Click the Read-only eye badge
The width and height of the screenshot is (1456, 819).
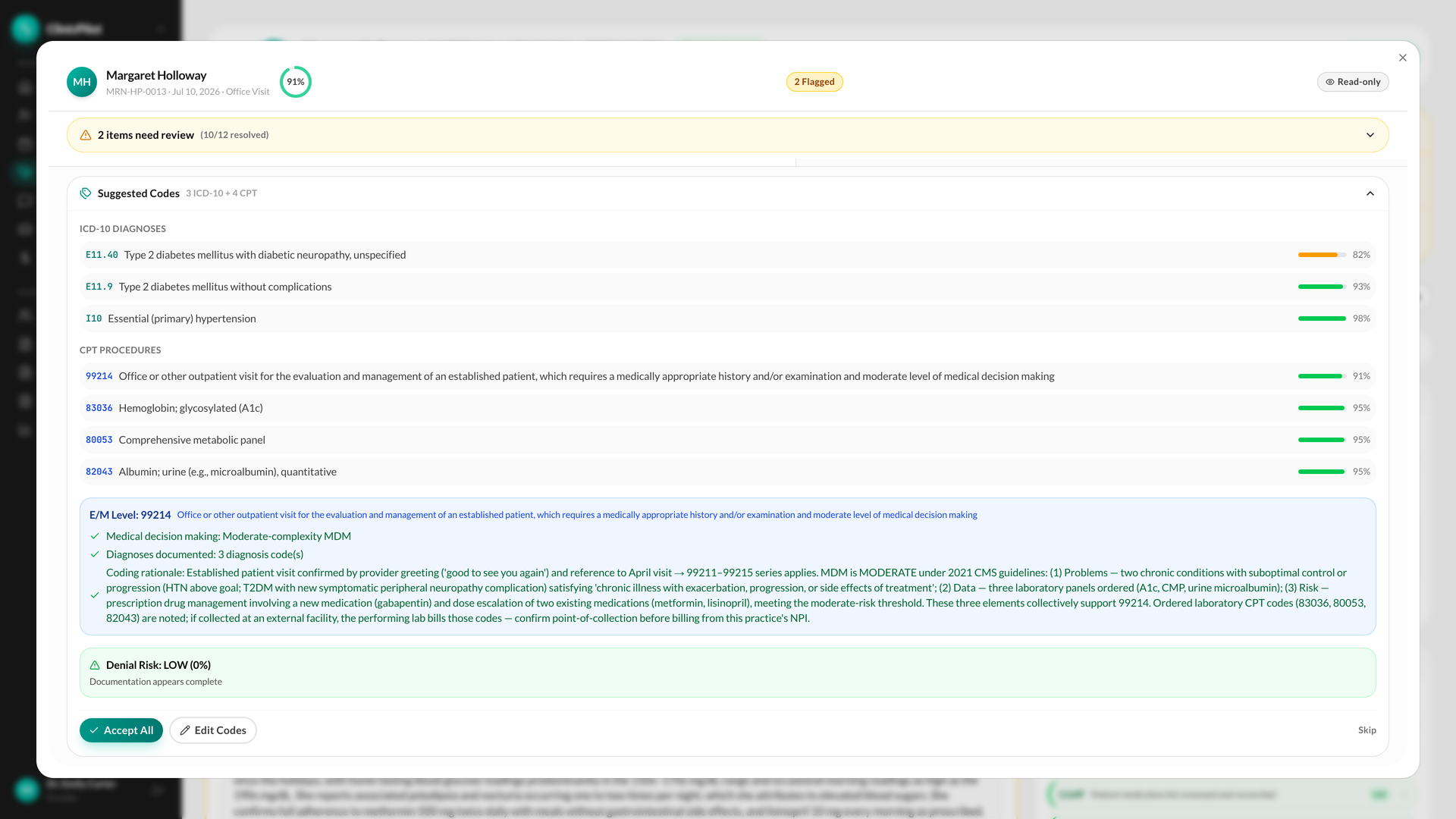1353,82
